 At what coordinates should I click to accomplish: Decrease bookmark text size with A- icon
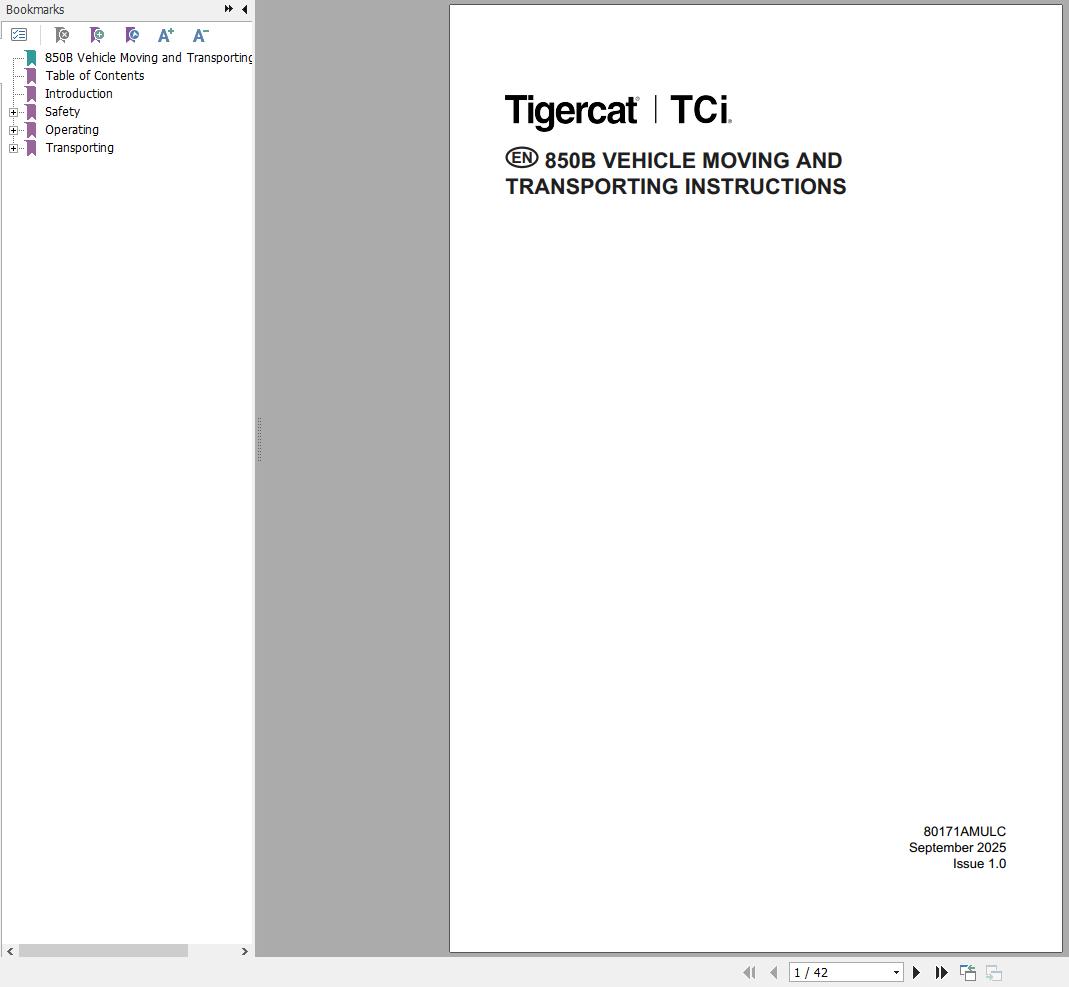[x=200, y=34]
